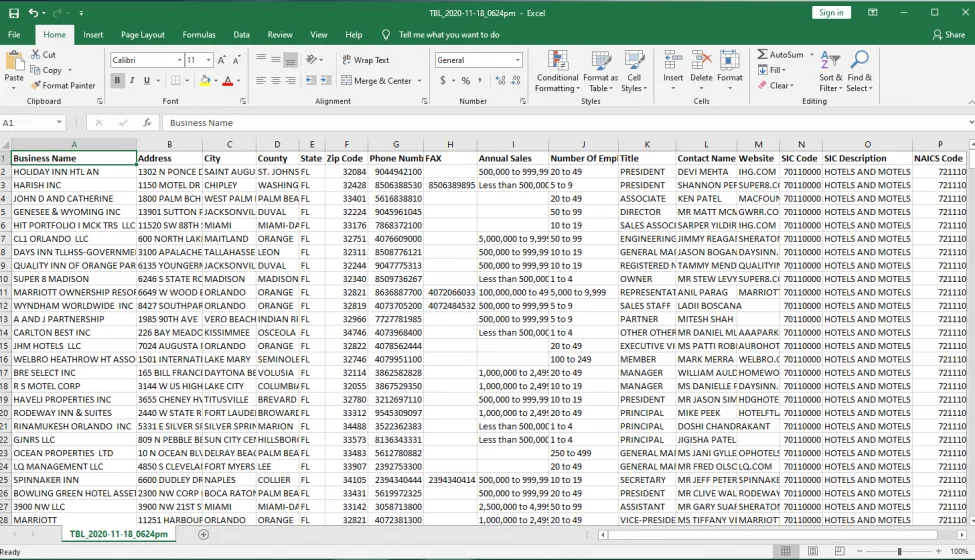Toggle bold formatting
Image resolution: width=975 pixels, height=560 pixels.
click(117, 80)
